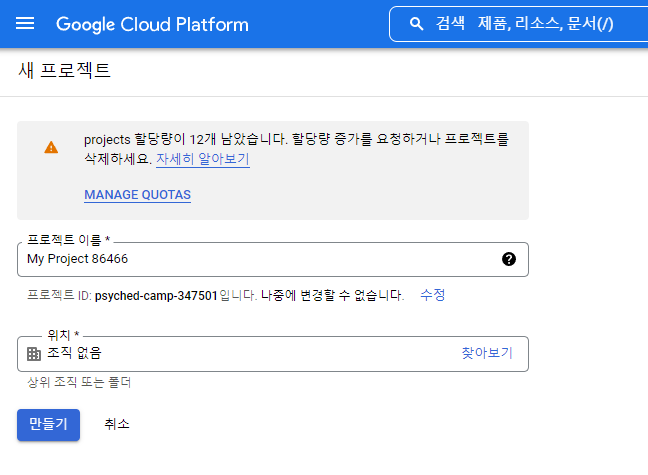The image size is (648, 475).
Task: Click the 조직 없음 location field
Action: pos(273,354)
